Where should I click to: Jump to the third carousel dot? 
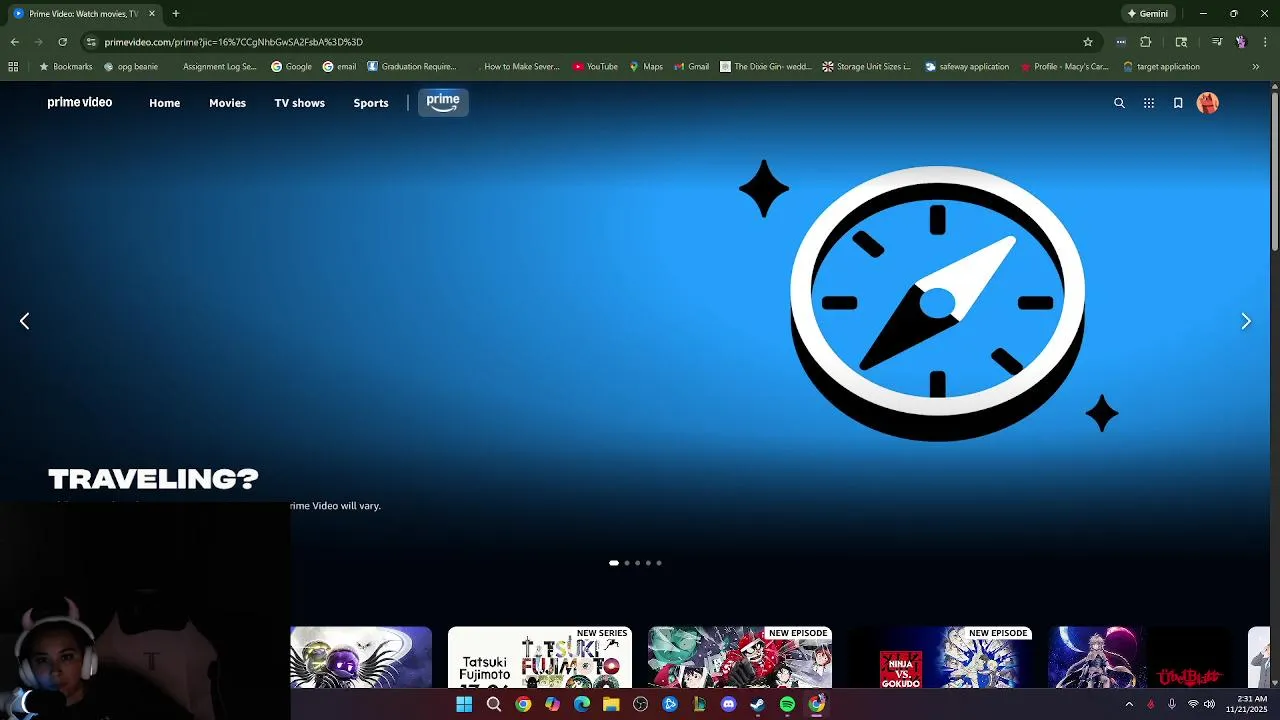(637, 563)
